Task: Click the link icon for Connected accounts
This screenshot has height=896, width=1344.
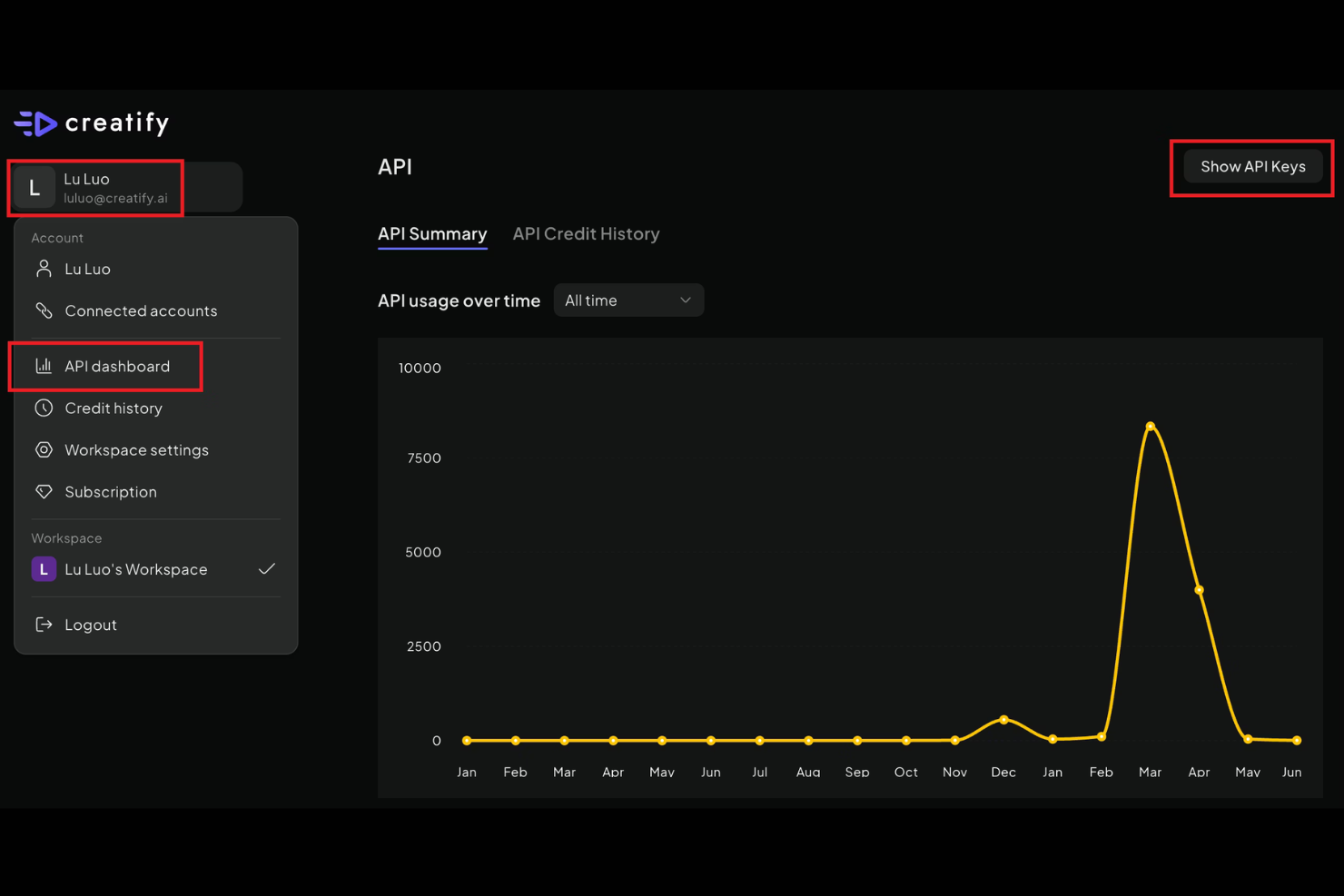Action: coord(44,310)
